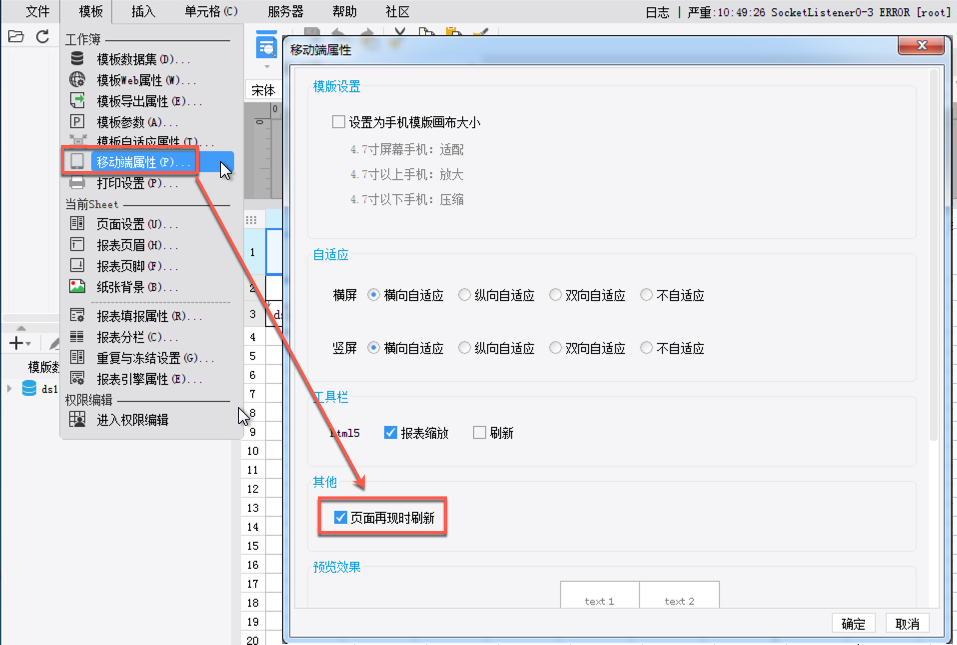Screen dimensions: 957x645
Task: Choose 模板自适应属性 menu entry
Action: pos(148,142)
